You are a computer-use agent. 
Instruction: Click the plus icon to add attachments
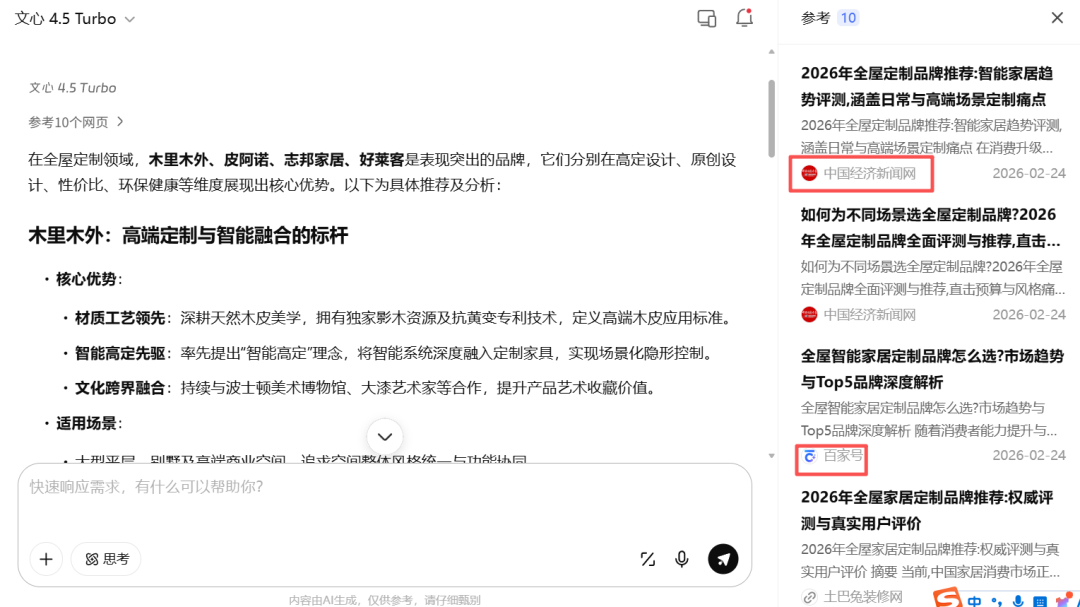point(45,559)
